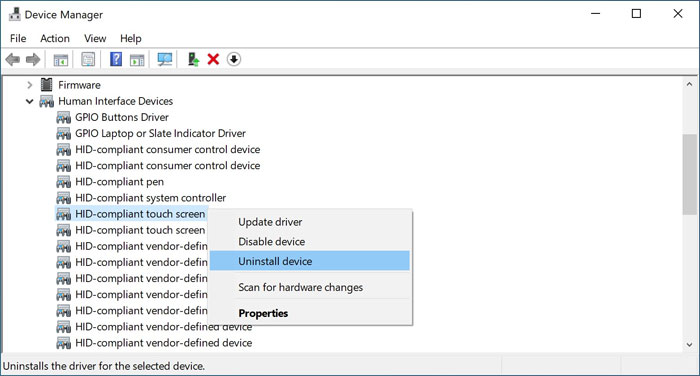This screenshot has height=376, width=700.
Task: Select the highlighted HID-compliant touch screen
Action: [x=140, y=214]
